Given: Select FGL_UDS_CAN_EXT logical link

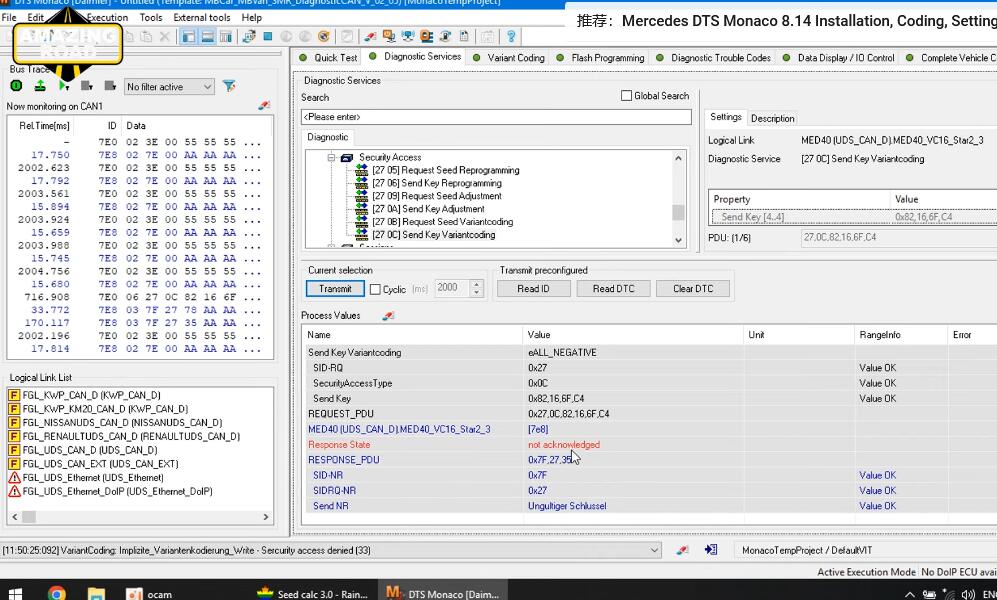Looking at the screenshot, I should tap(100, 463).
